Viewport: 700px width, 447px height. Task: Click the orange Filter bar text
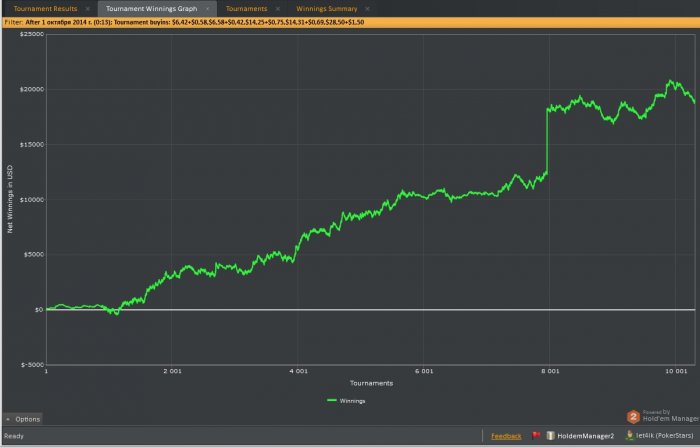(184, 22)
